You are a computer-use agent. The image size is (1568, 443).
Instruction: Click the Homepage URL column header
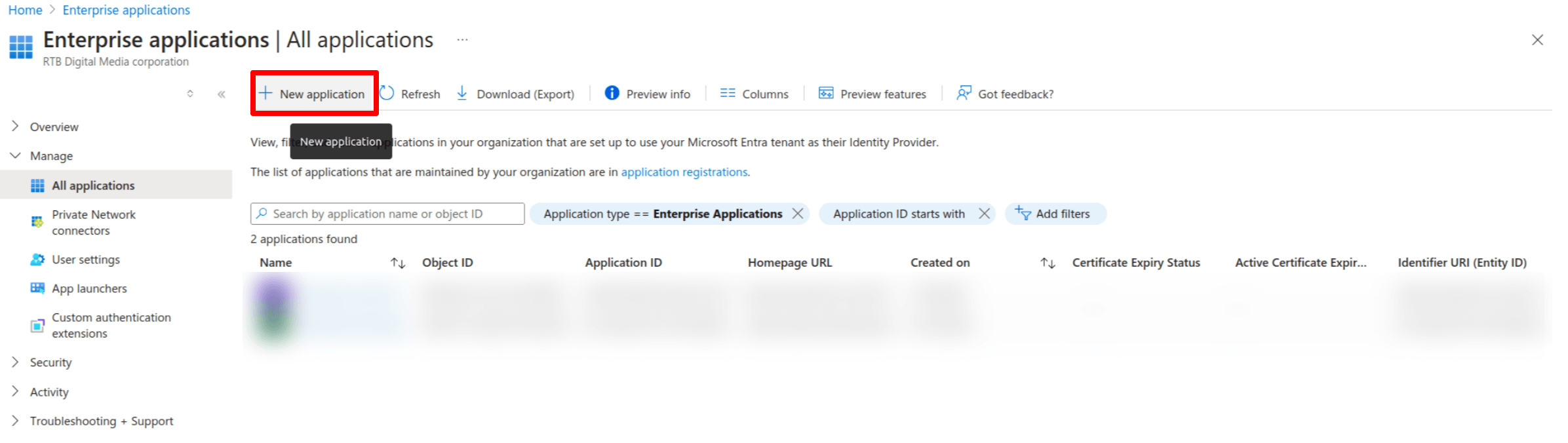(x=790, y=262)
